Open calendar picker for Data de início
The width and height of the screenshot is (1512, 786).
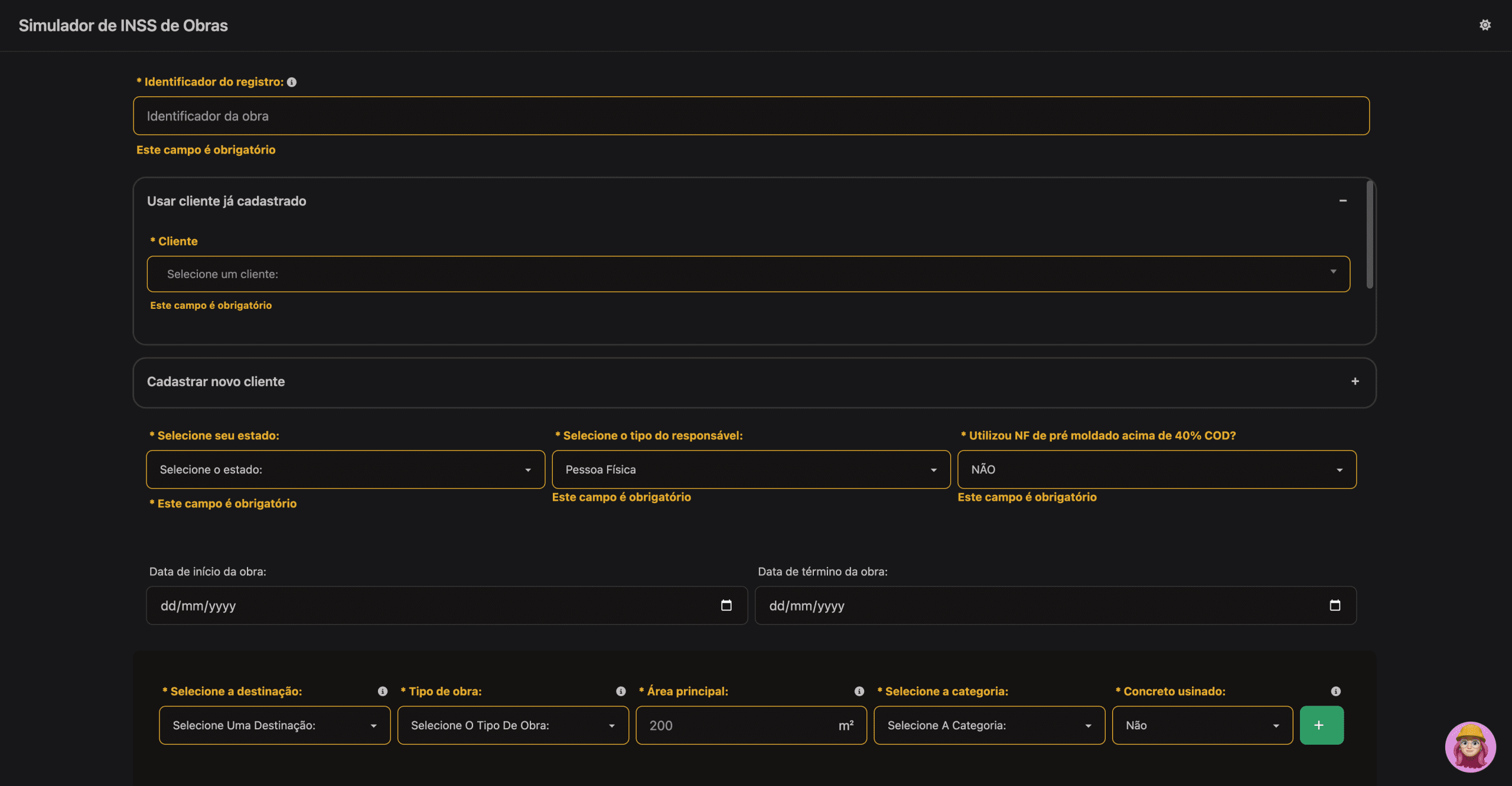coord(726,605)
